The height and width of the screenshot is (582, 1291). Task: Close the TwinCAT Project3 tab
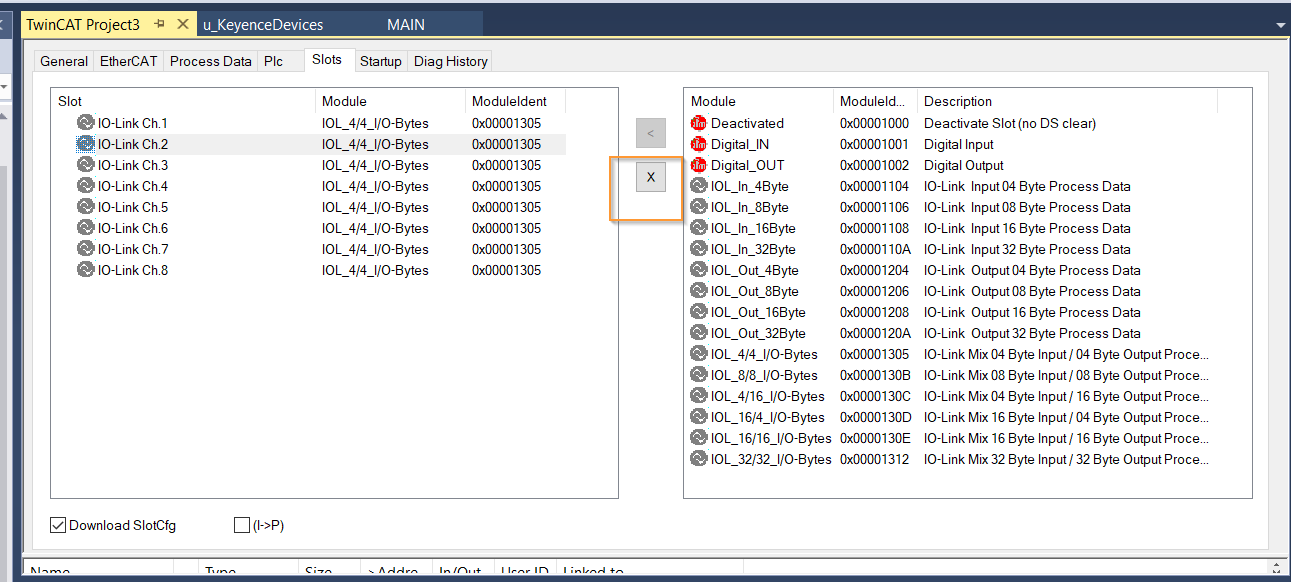pos(182,24)
